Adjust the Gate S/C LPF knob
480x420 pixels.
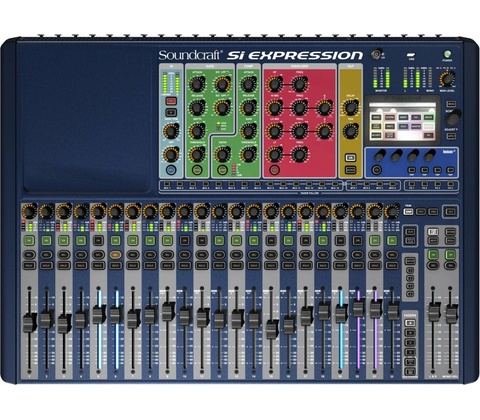(222, 84)
